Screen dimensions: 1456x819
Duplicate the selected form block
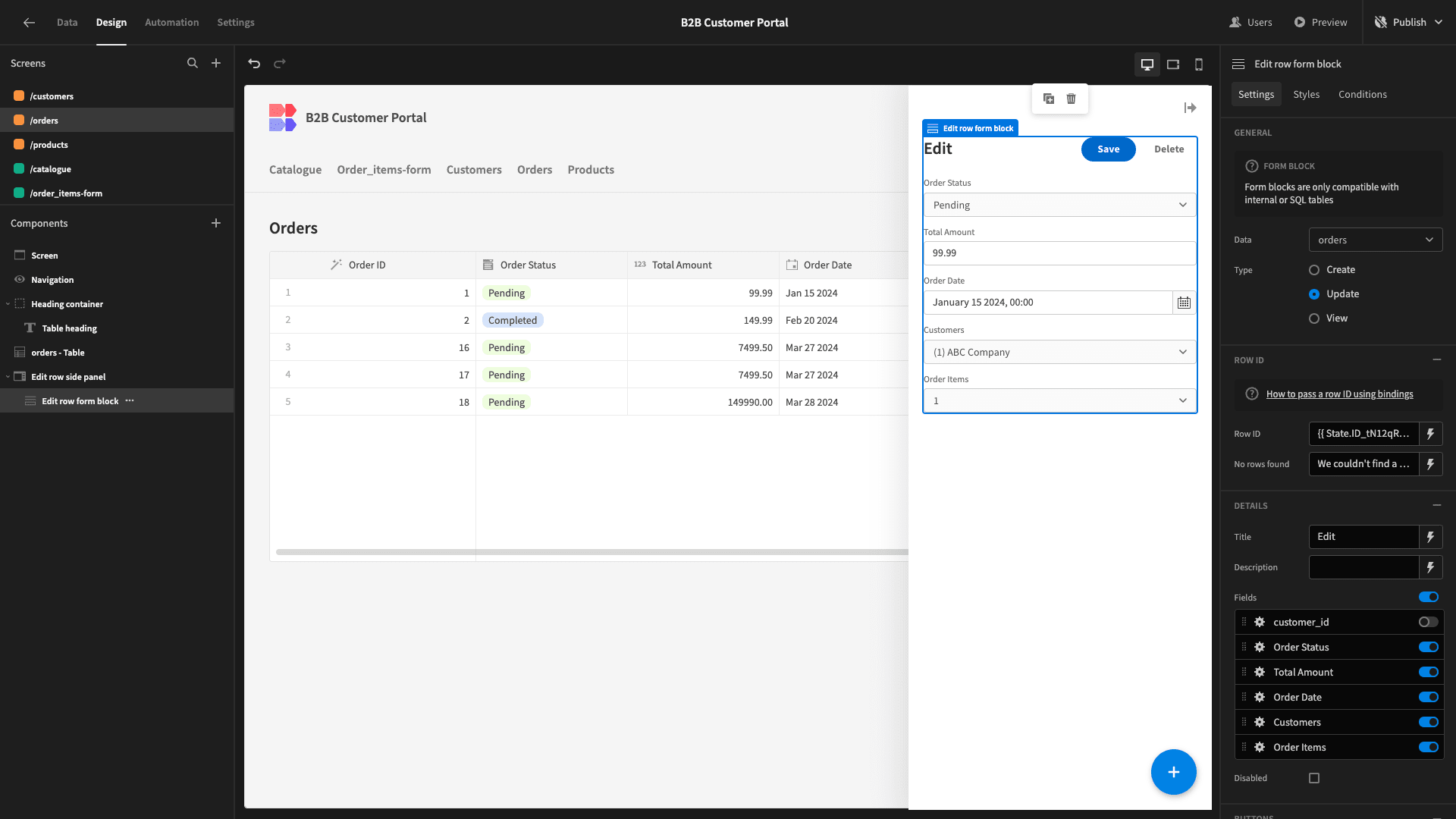click(1049, 99)
